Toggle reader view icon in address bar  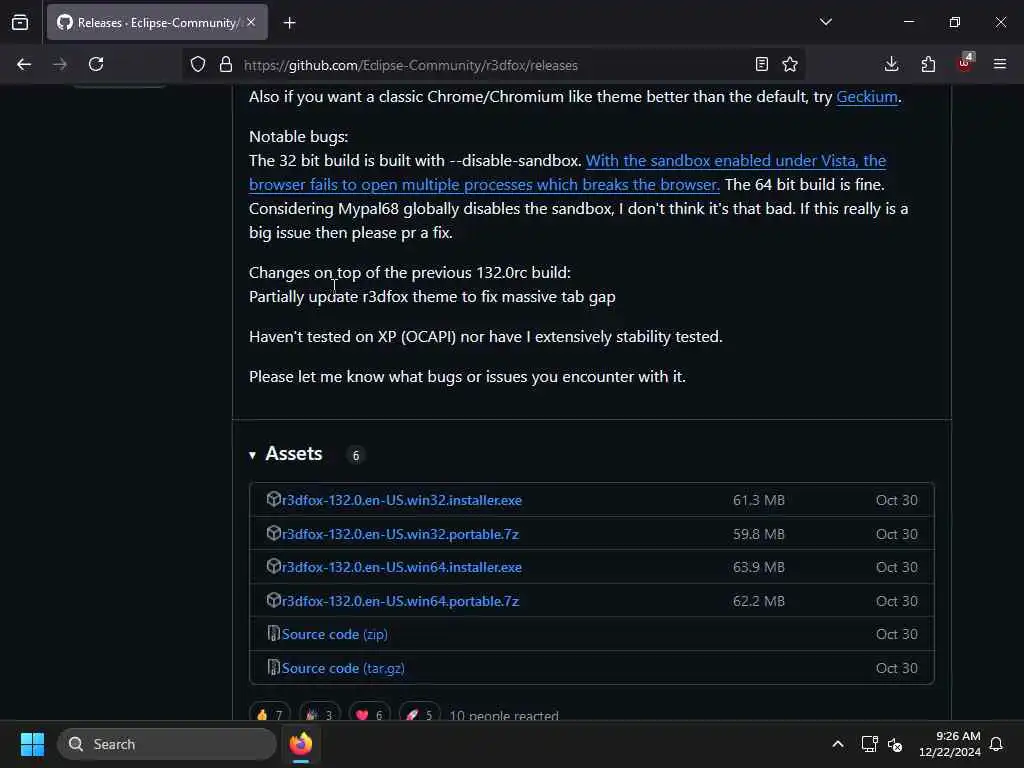point(761,64)
